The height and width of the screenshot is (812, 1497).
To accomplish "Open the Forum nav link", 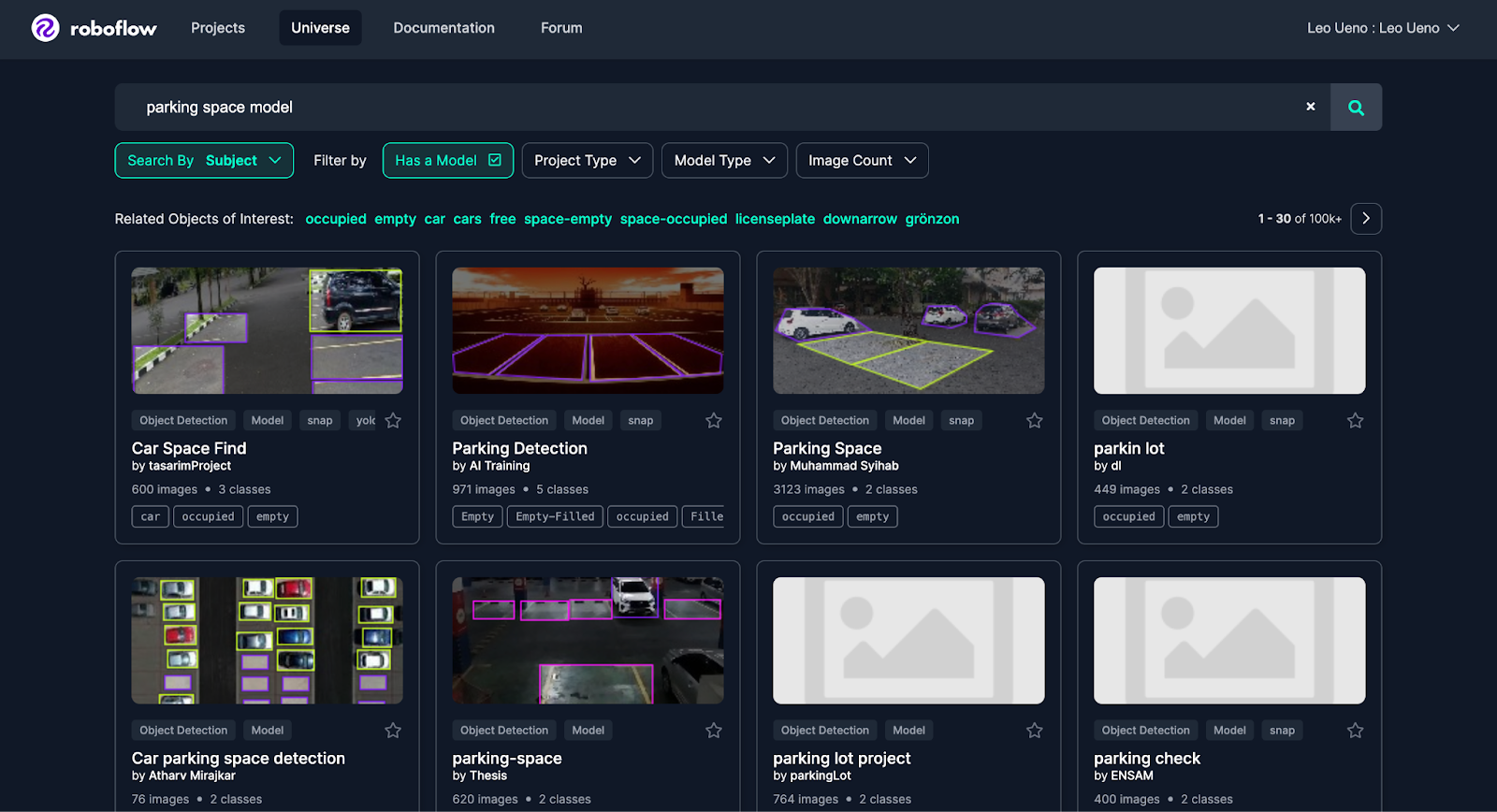I will tap(561, 28).
